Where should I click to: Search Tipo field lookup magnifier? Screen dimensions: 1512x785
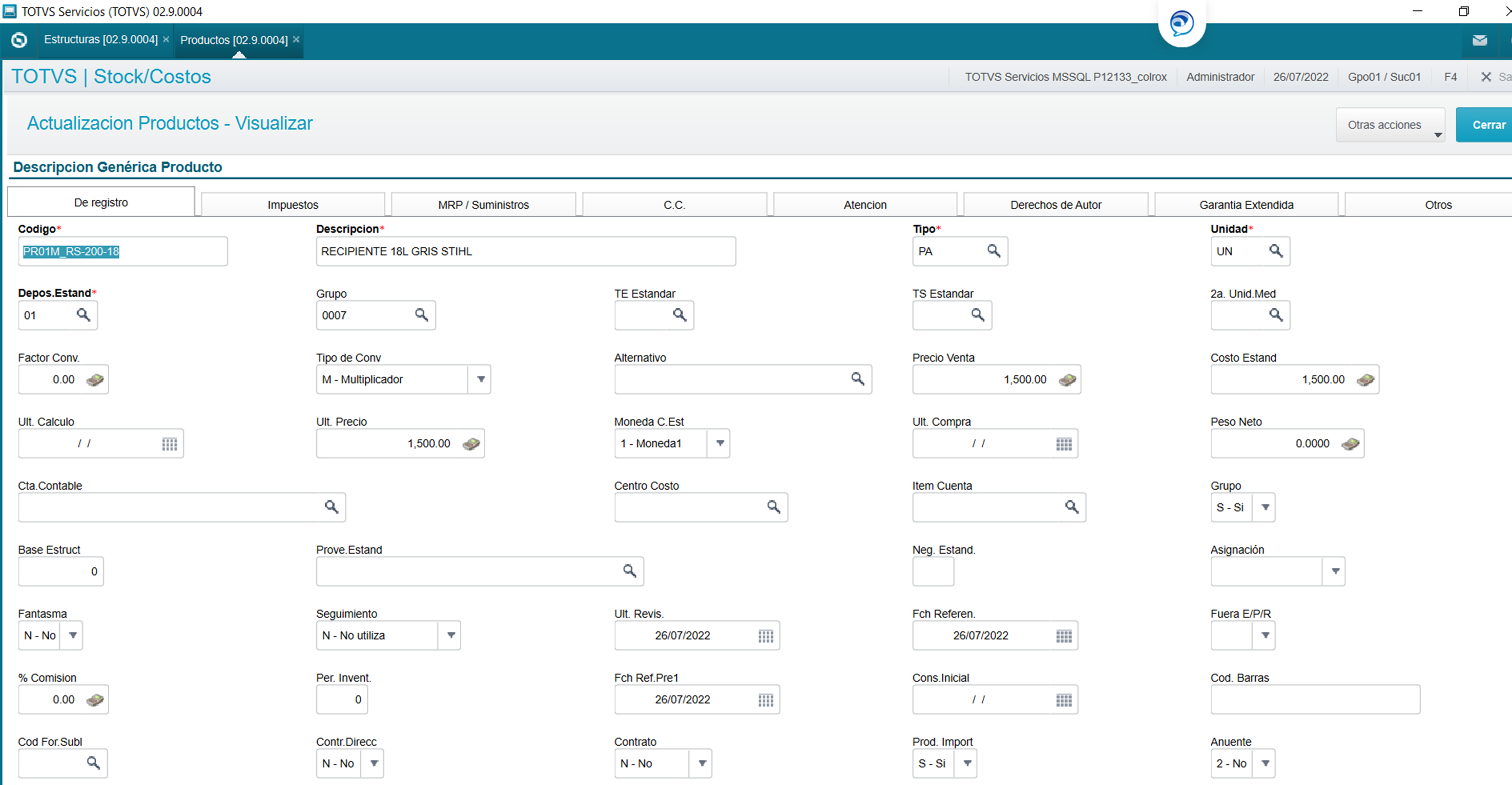(x=993, y=251)
